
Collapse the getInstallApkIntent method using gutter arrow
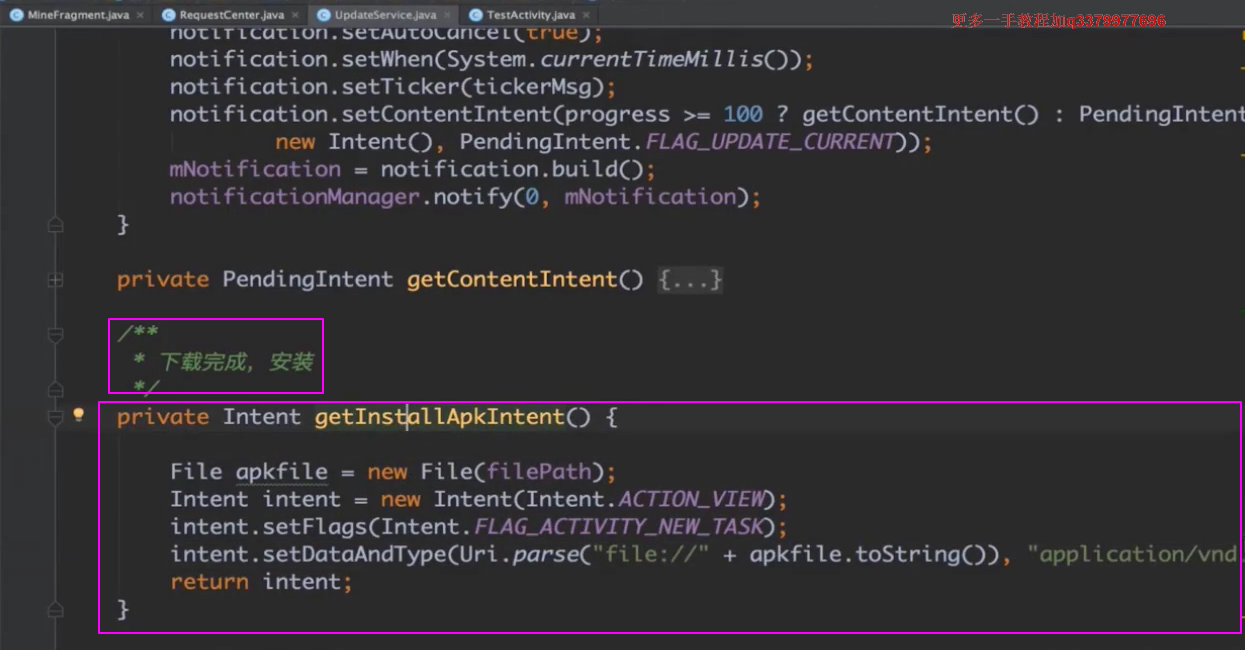[x=56, y=417]
